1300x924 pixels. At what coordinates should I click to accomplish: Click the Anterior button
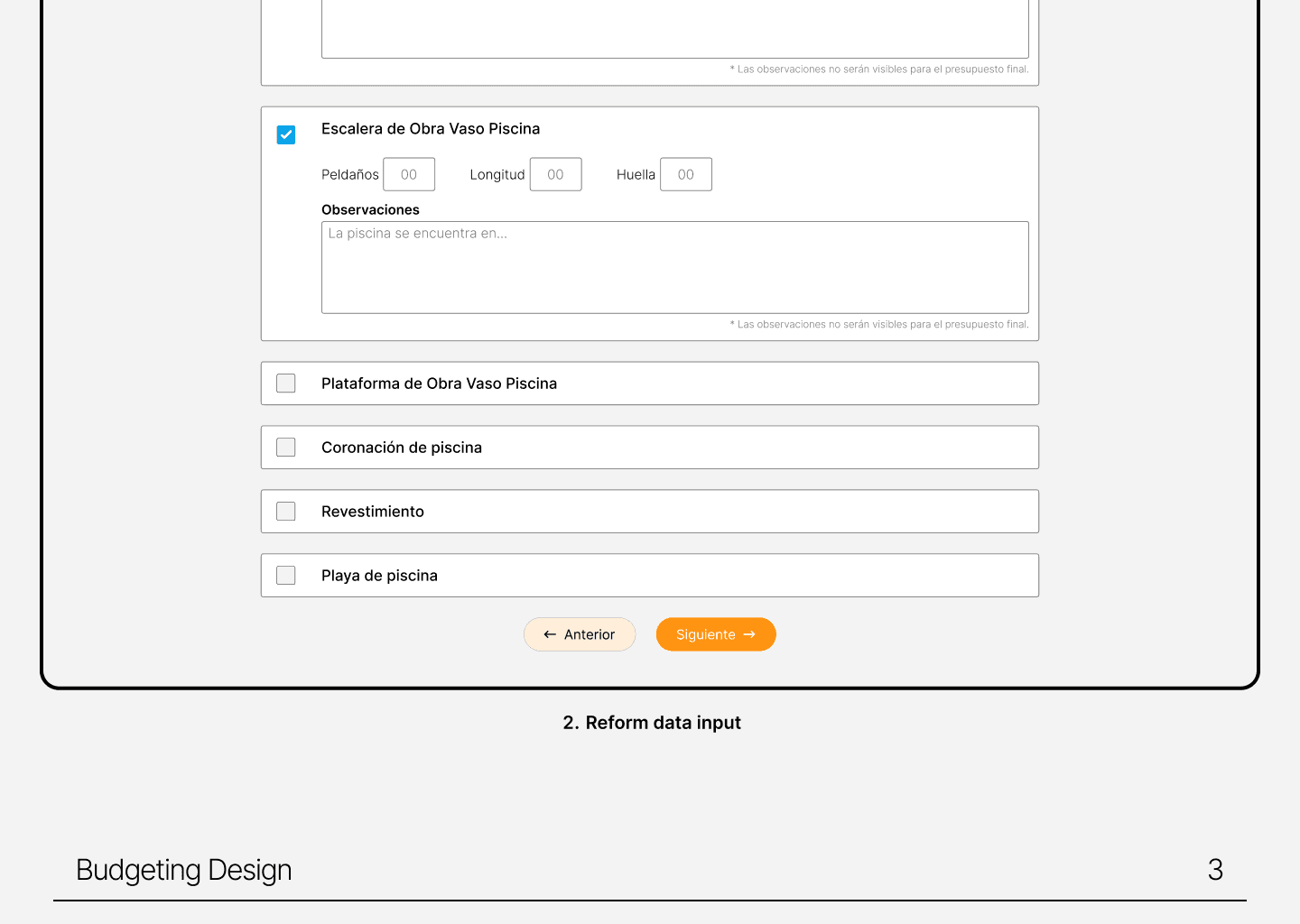point(580,634)
